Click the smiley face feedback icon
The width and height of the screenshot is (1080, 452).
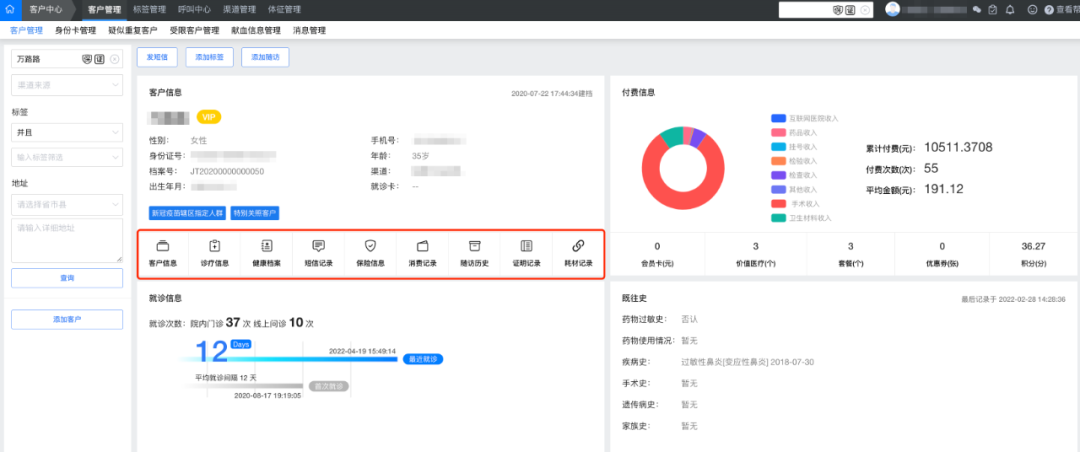(x=1032, y=10)
